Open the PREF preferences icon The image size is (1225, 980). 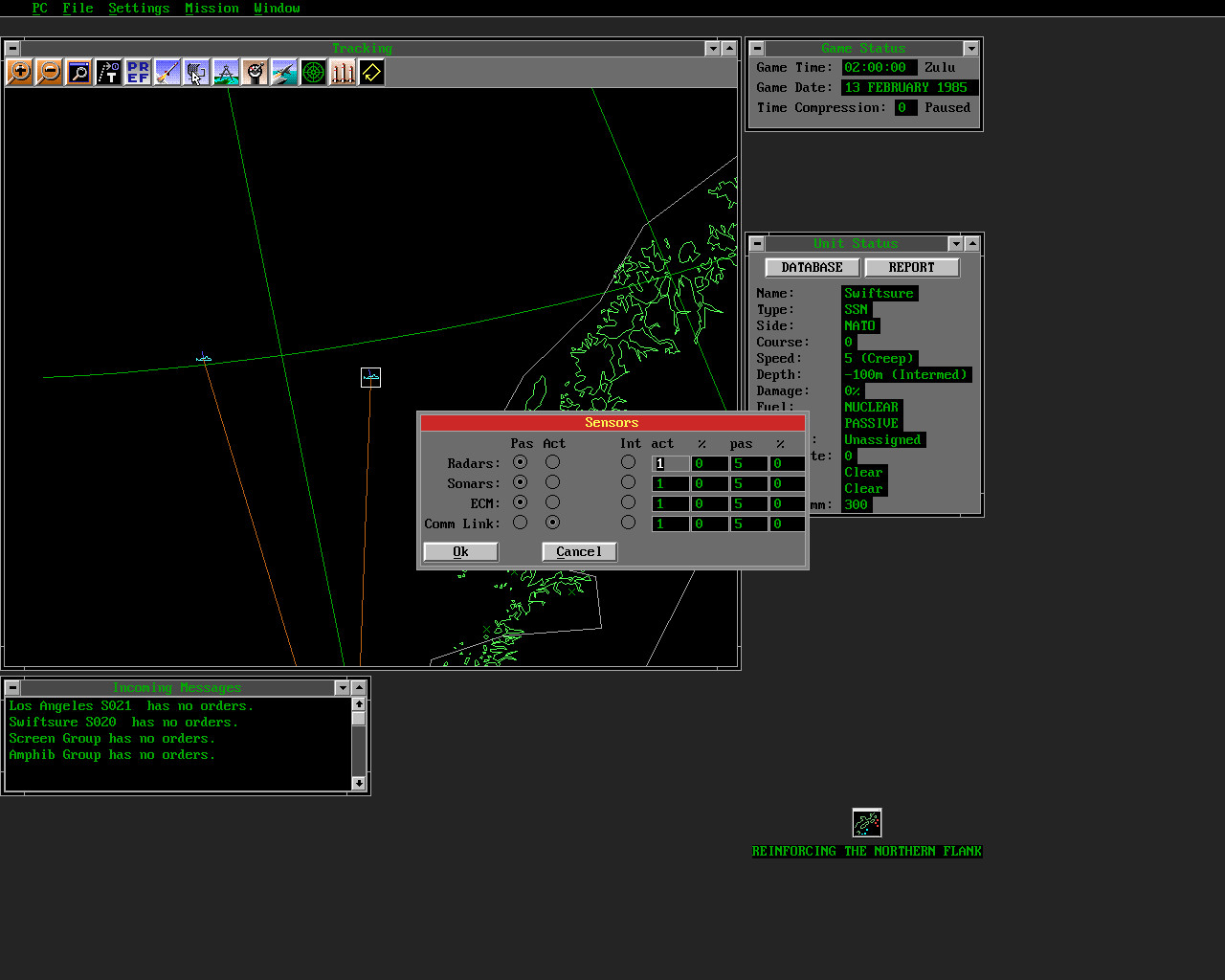click(138, 73)
